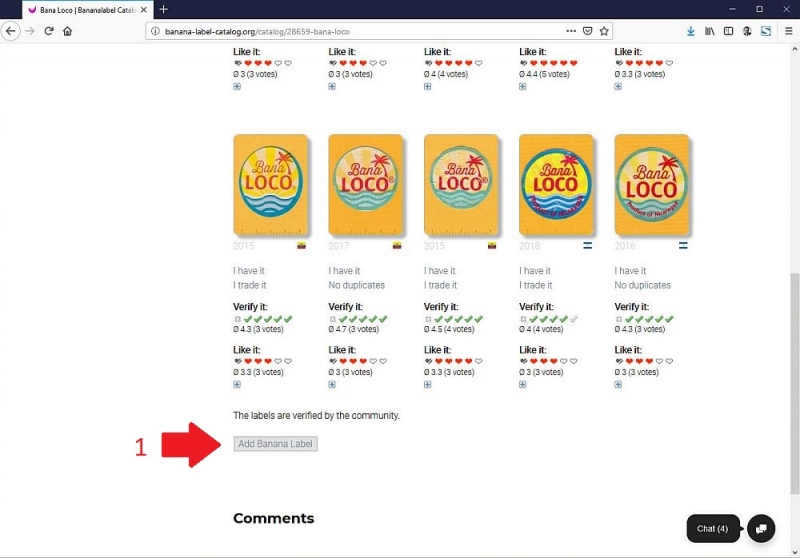The height and width of the screenshot is (558, 800).
Task: Open the page actions three-dot menu
Action: coord(570,31)
